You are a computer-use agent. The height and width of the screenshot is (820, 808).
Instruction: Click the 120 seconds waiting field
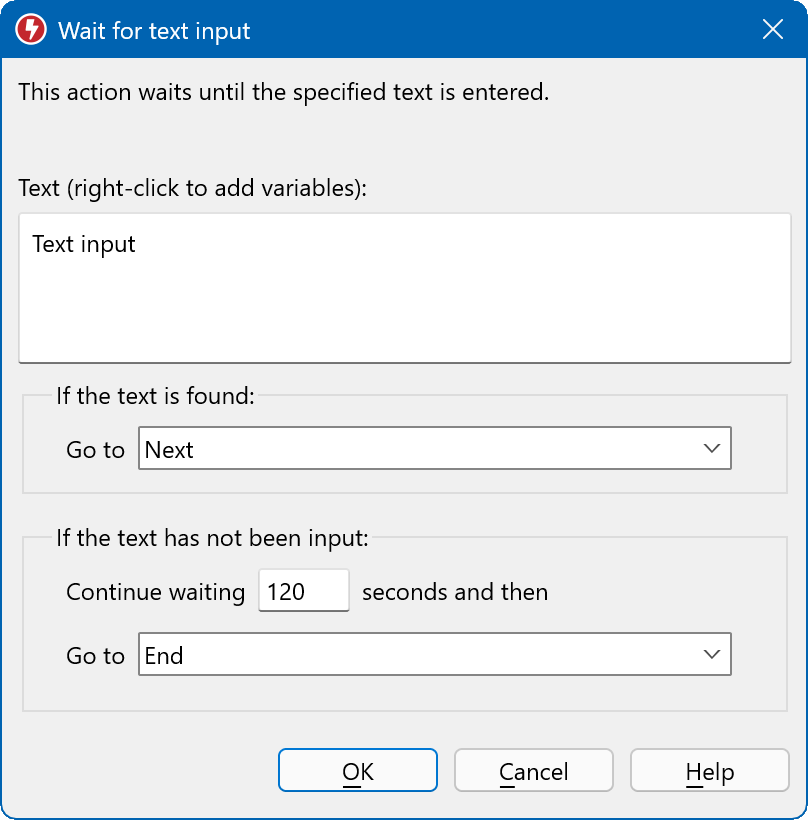tap(303, 591)
